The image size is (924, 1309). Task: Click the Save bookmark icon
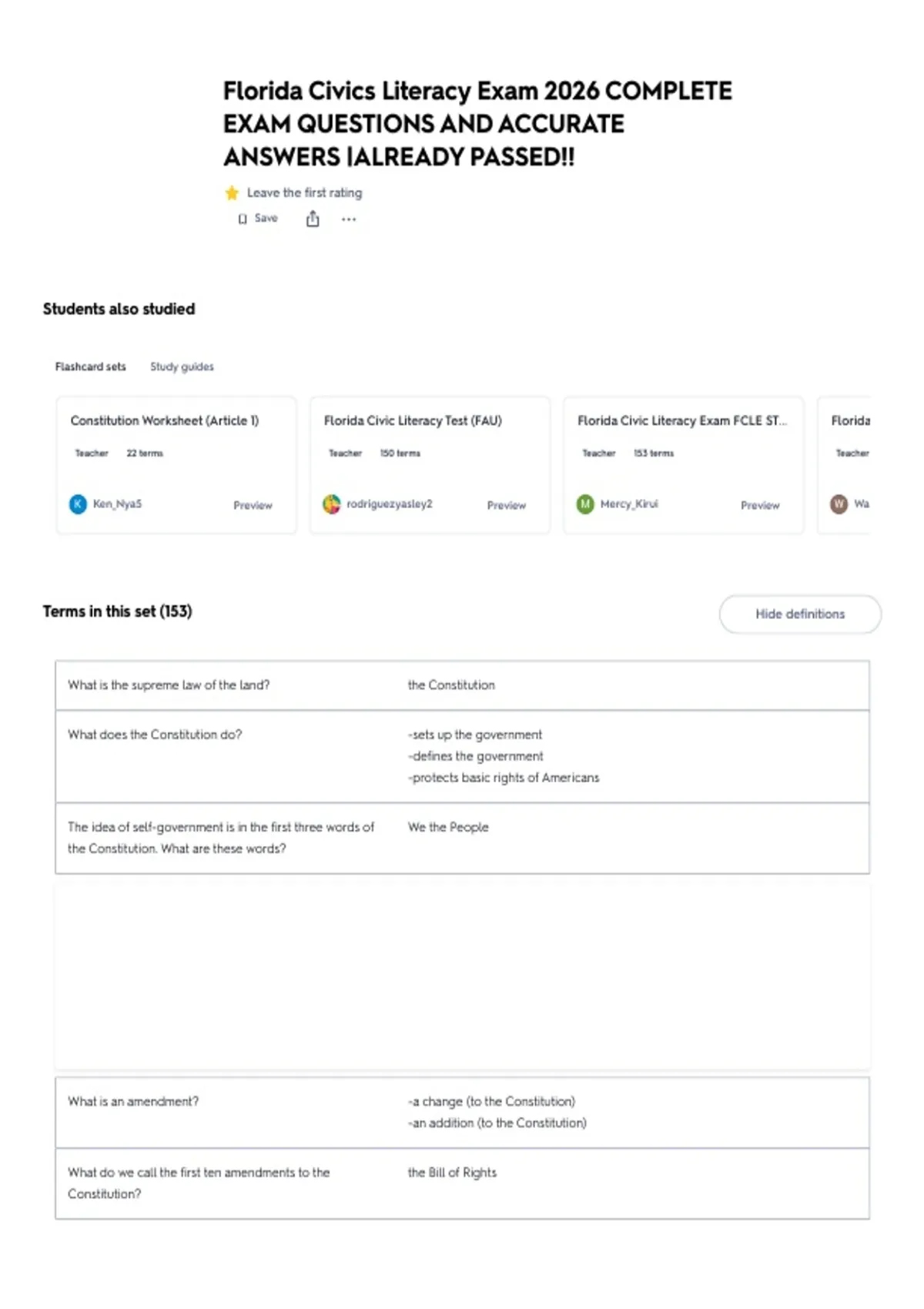[243, 219]
